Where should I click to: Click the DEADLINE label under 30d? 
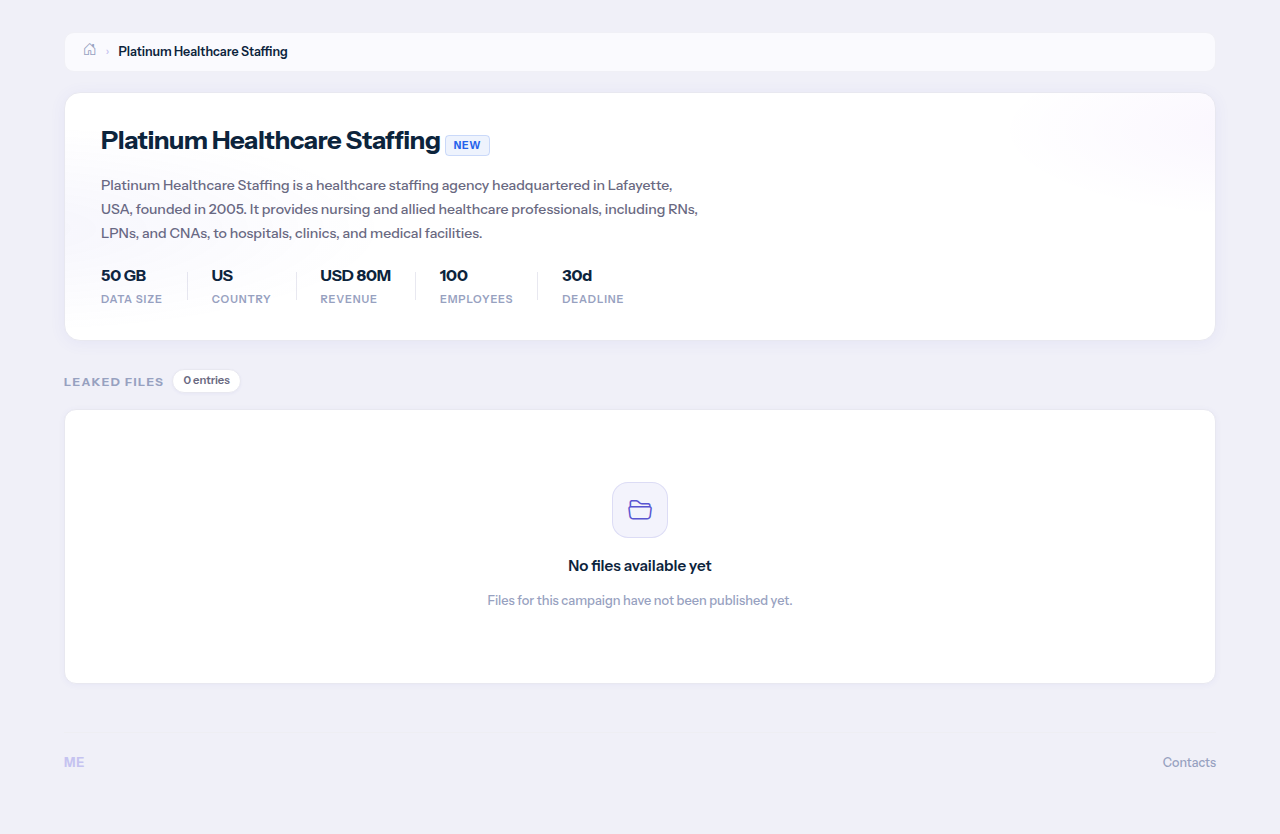pos(593,299)
